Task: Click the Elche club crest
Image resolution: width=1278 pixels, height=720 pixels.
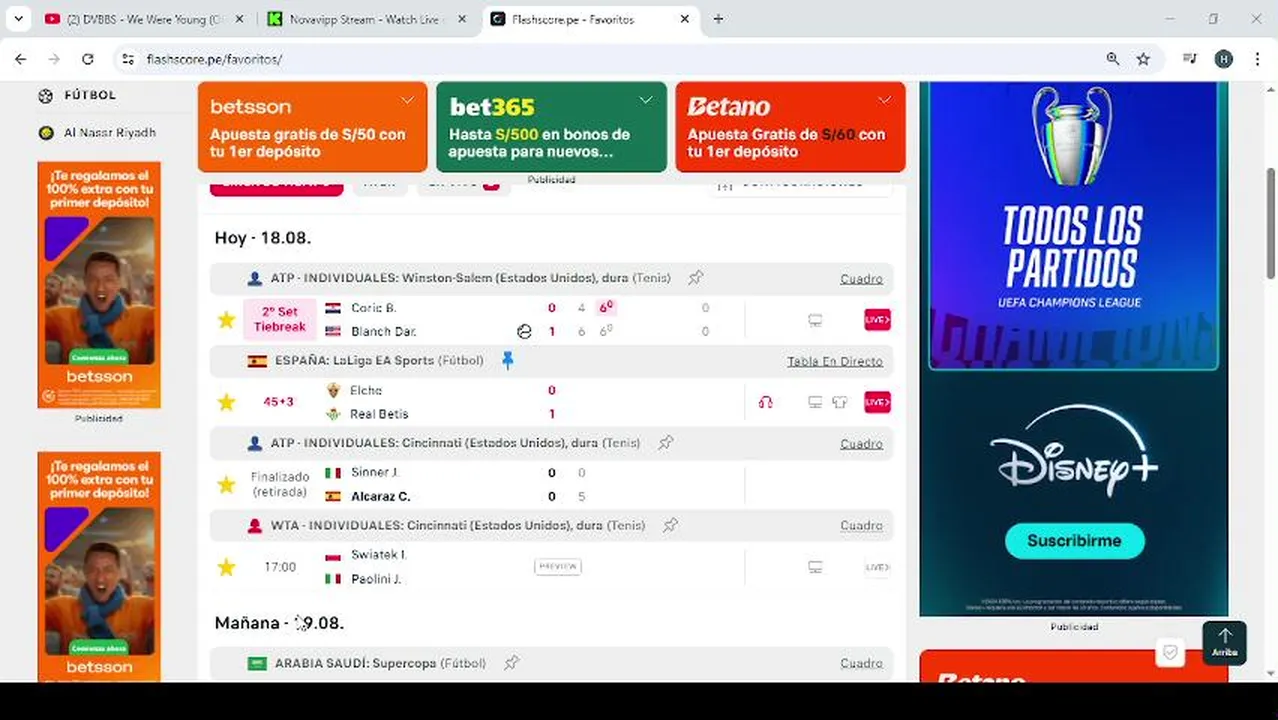Action: point(333,390)
